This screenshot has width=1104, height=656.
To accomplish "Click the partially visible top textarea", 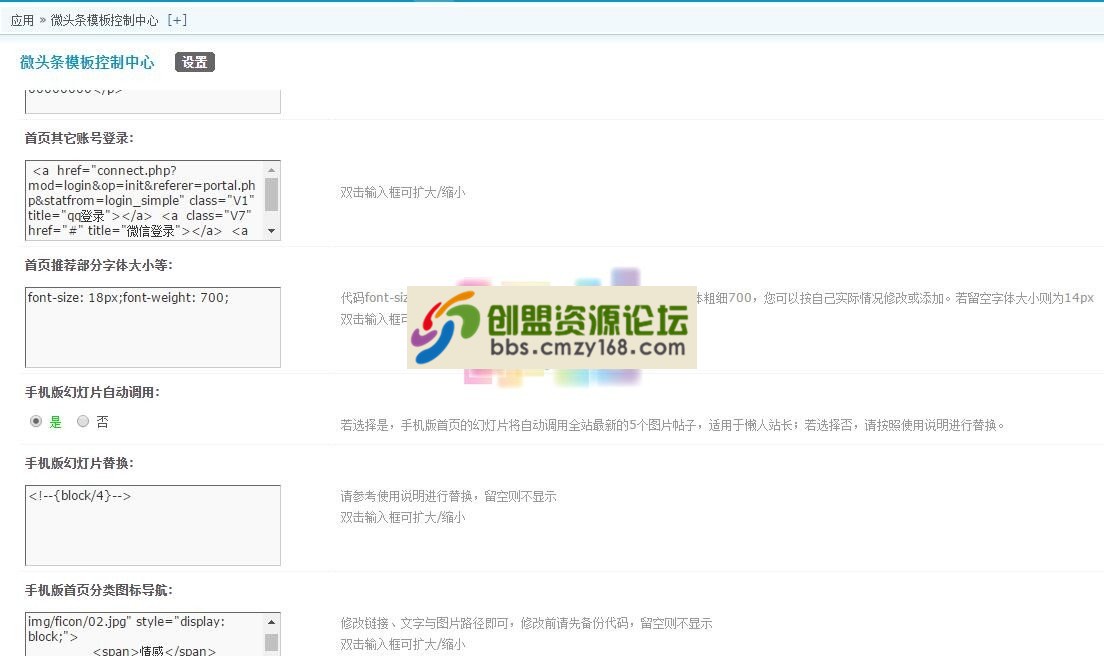I will coord(153,101).
